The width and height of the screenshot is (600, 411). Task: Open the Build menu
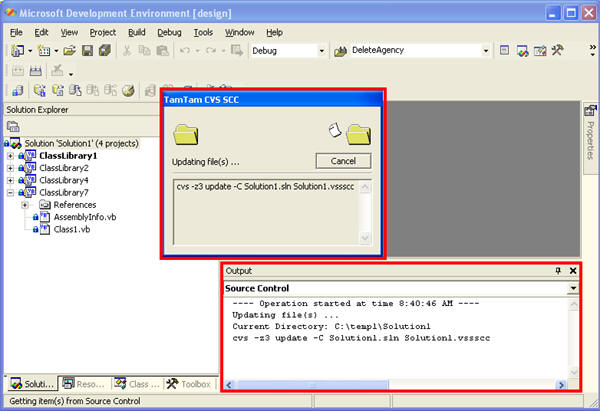pos(137,33)
